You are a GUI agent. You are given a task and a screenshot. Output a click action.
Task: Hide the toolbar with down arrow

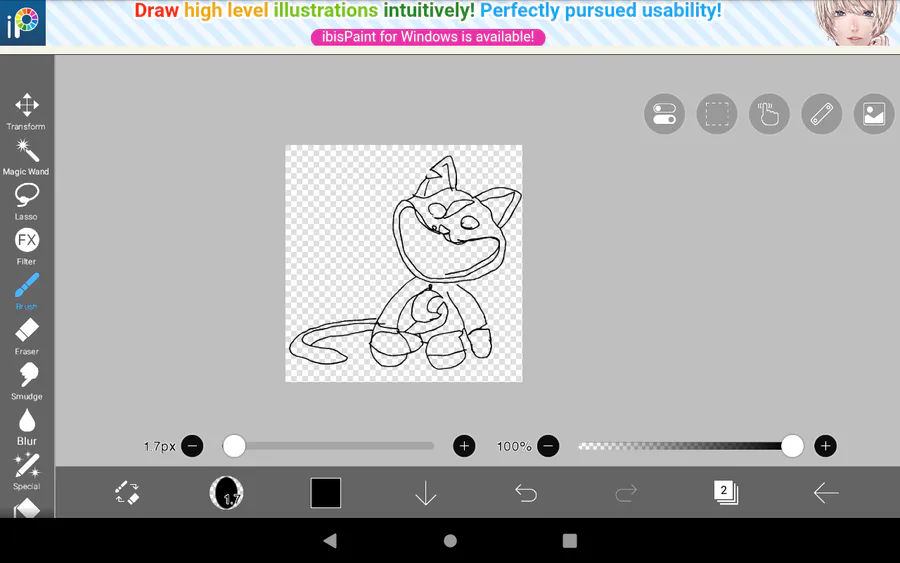pyautogui.click(x=425, y=493)
